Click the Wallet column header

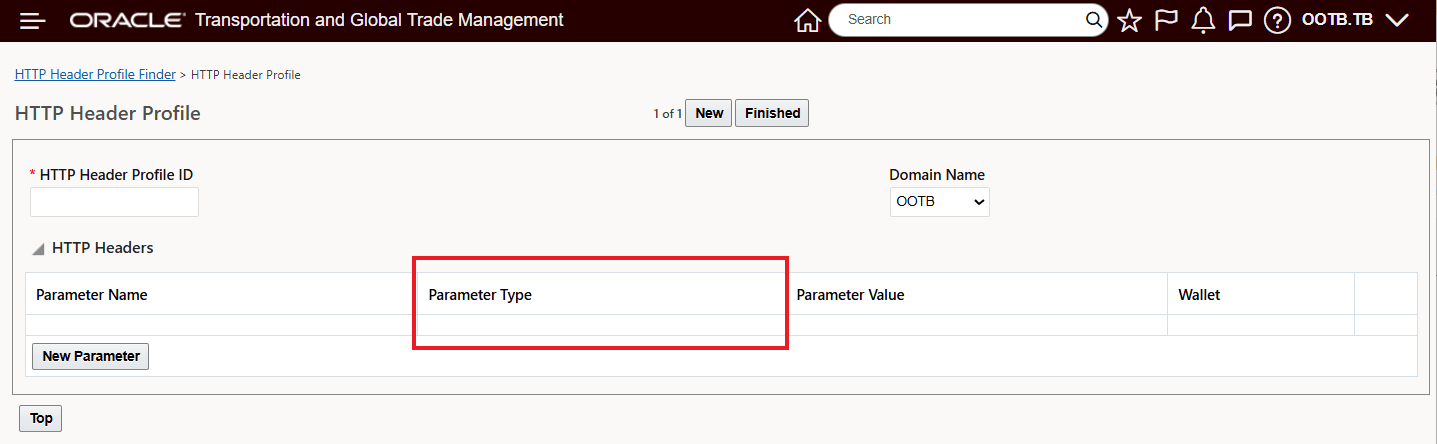tap(1261, 295)
